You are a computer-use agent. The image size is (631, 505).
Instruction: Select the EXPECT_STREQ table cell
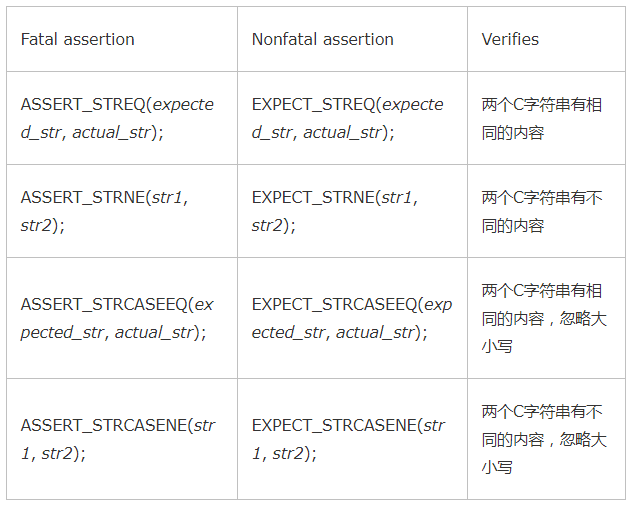[x=352, y=118]
